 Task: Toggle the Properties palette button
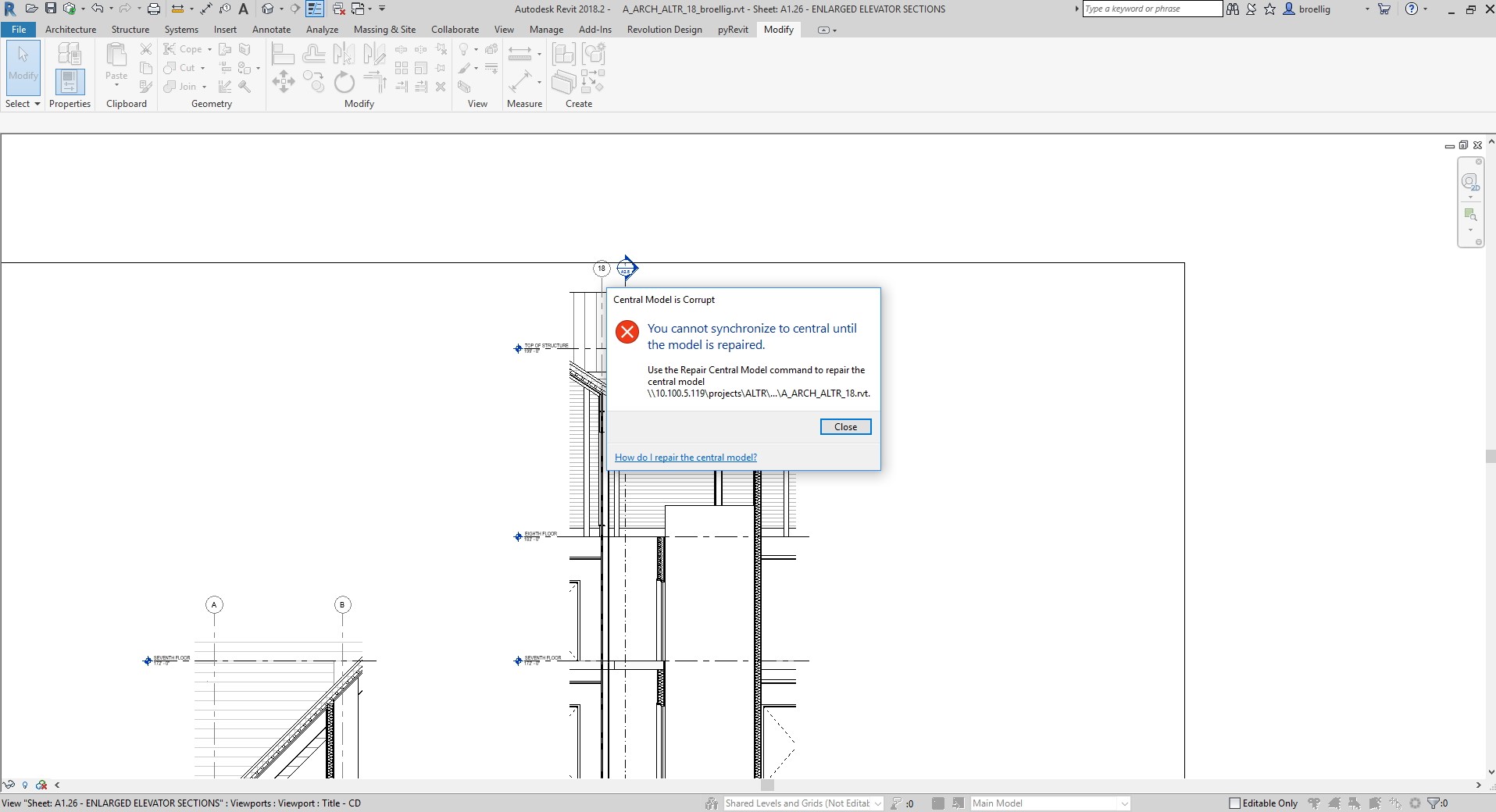(x=70, y=82)
